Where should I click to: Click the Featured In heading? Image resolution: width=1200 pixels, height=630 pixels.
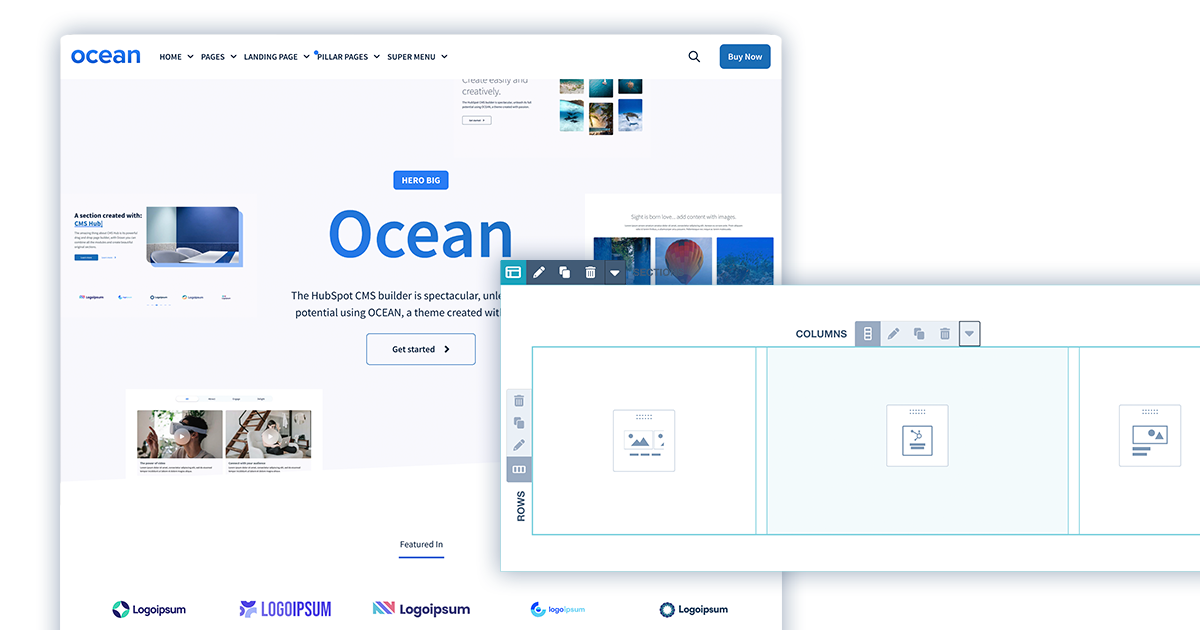(x=421, y=545)
